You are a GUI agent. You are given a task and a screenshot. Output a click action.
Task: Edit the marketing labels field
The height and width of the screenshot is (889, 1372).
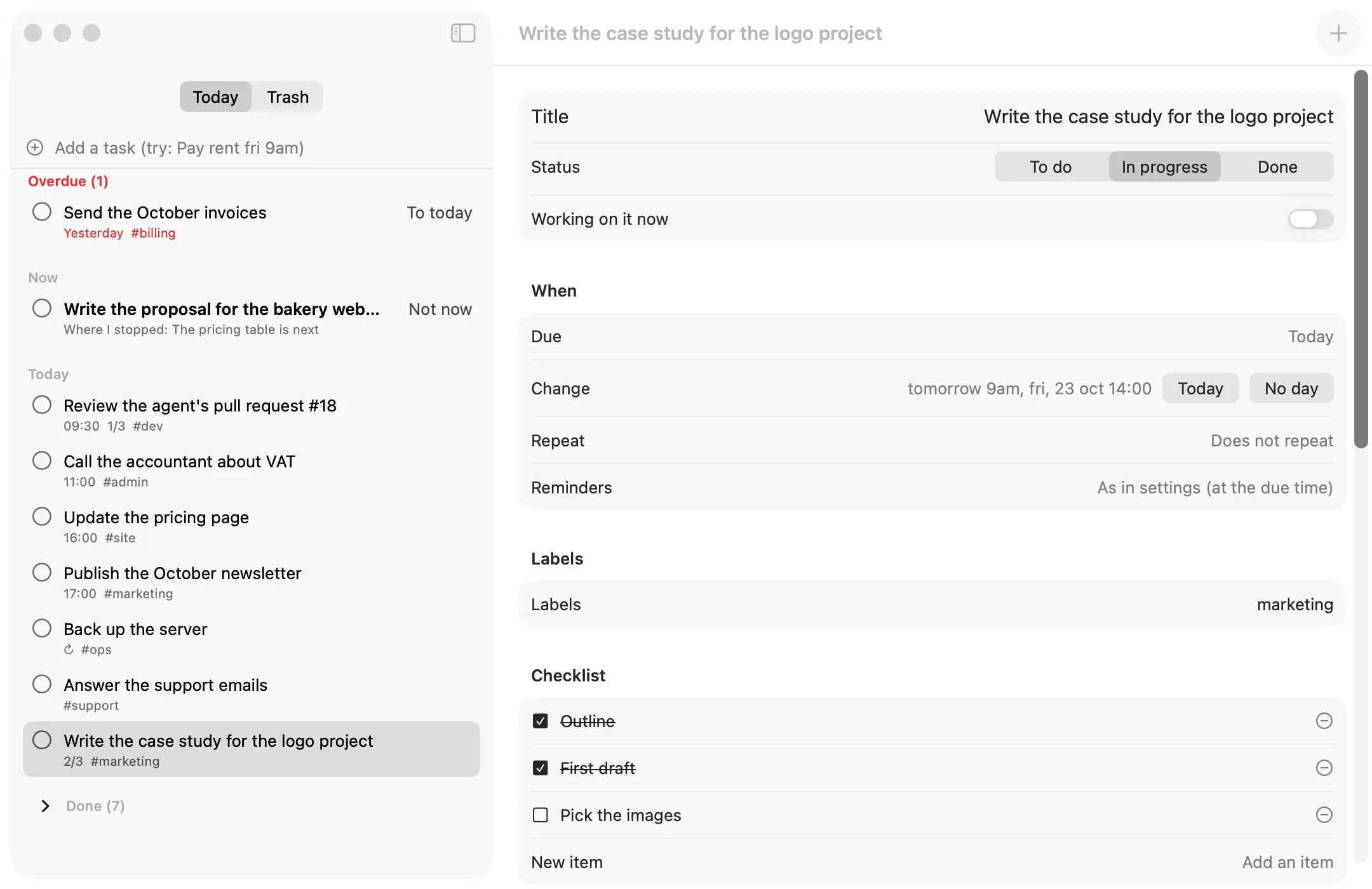(x=1295, y=605)
